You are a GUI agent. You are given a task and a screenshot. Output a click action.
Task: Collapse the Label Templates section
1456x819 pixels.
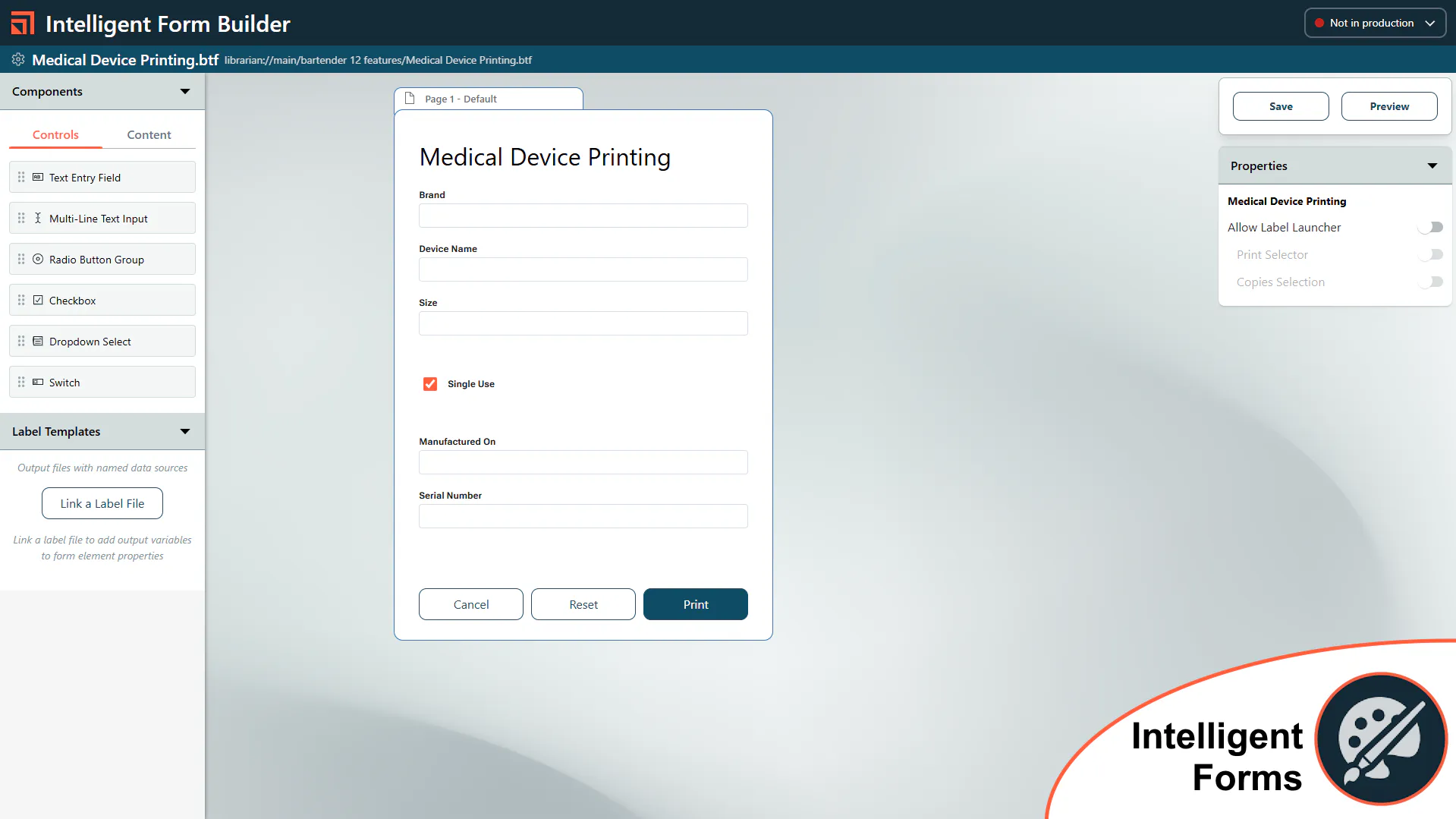pos(184,431)
